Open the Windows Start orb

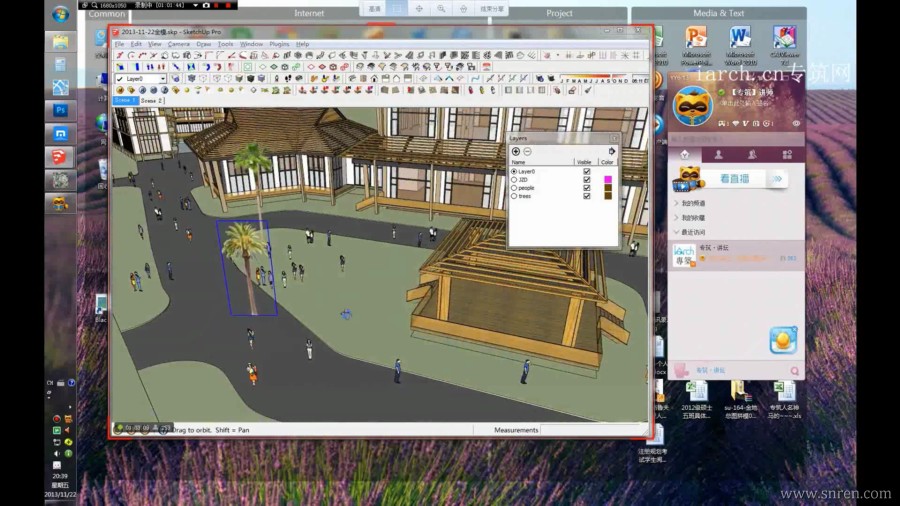[x=60, y=14]
